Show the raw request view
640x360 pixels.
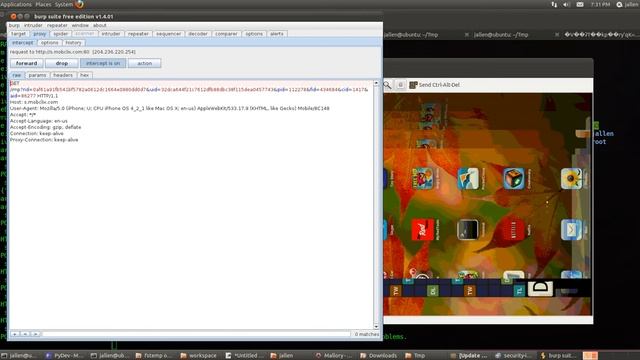[16, 75]
